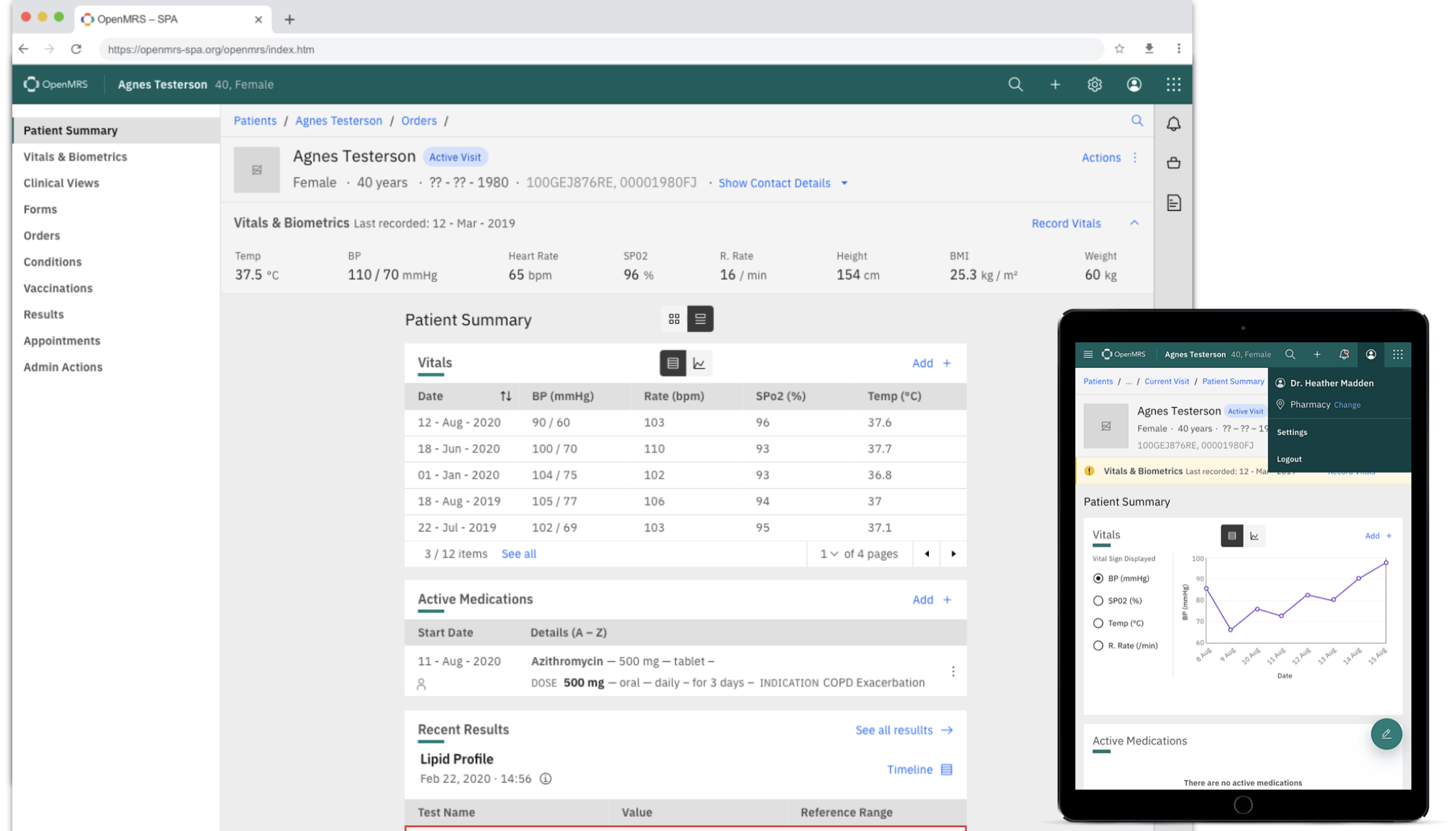Image resolution: width=1456 pixels, height=831 pixels.
Task: Switch Patient Summary to grid layout view
Action: coord(673,319)
